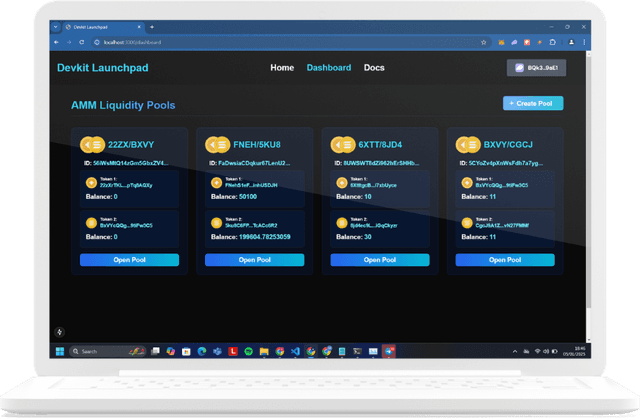View site information icon
Image resolution: width=640 pixels, height=418 pixels.
97,42
